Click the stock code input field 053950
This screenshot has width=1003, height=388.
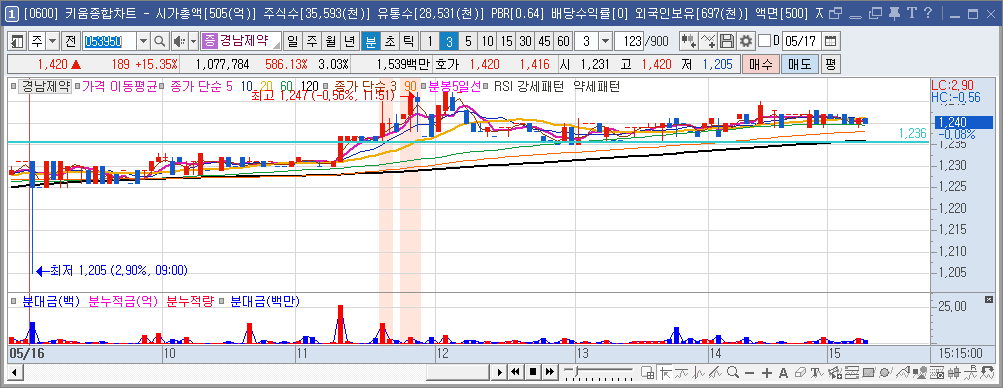pos(109,42)
